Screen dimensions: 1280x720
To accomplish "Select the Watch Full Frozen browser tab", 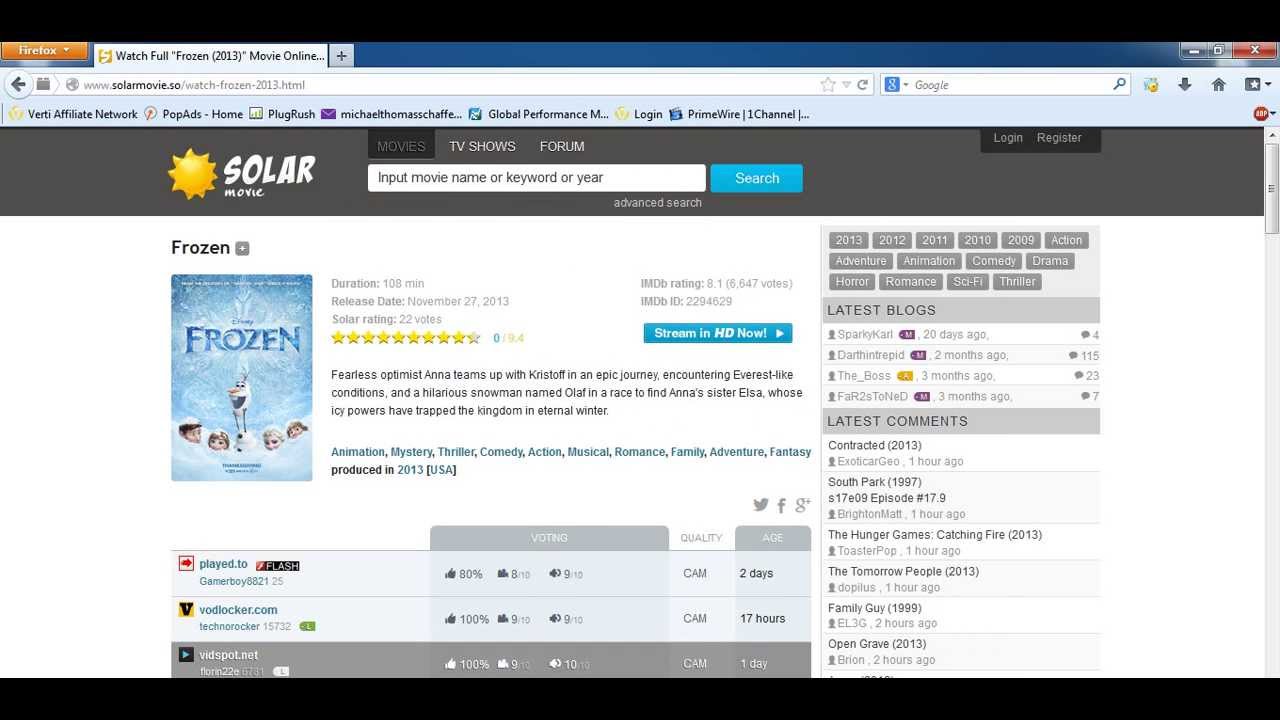I will click(x=211, y=56).
